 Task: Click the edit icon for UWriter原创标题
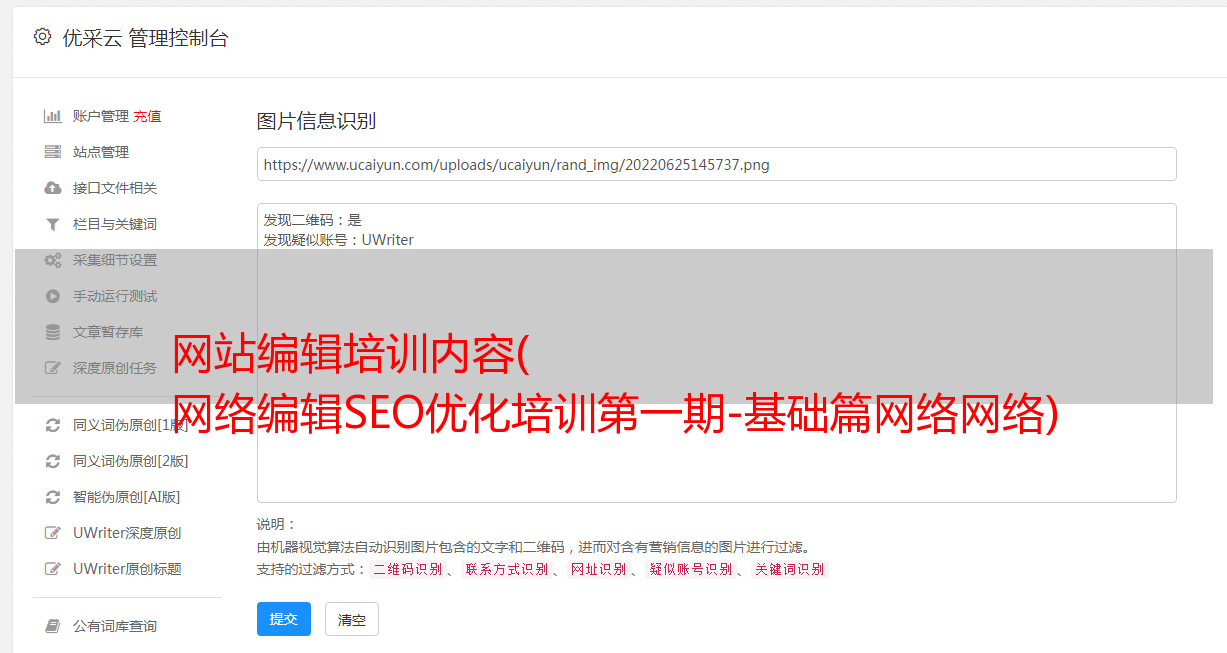[53, 569]
